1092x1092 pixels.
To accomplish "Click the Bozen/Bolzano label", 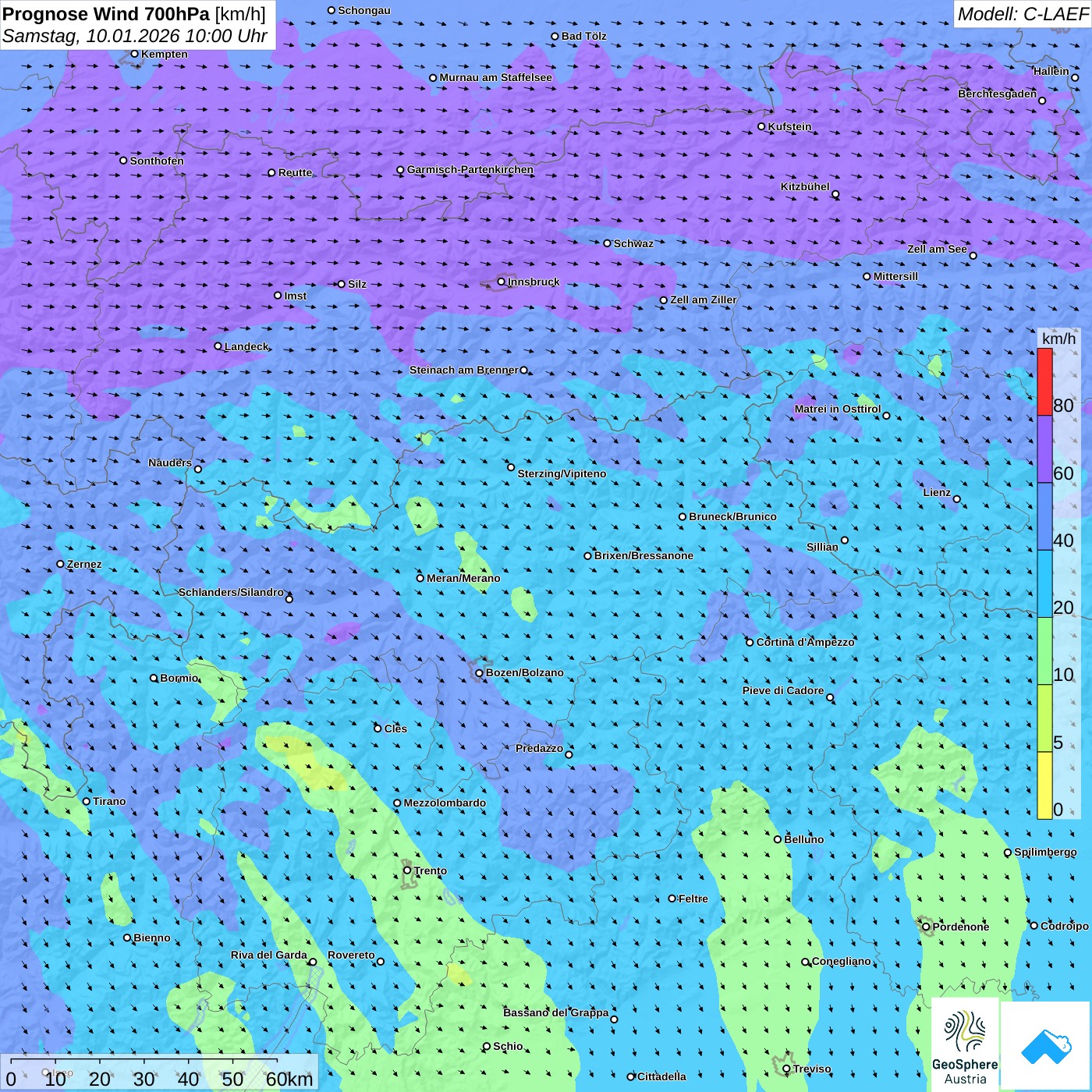I will click(x=525, y=672).
